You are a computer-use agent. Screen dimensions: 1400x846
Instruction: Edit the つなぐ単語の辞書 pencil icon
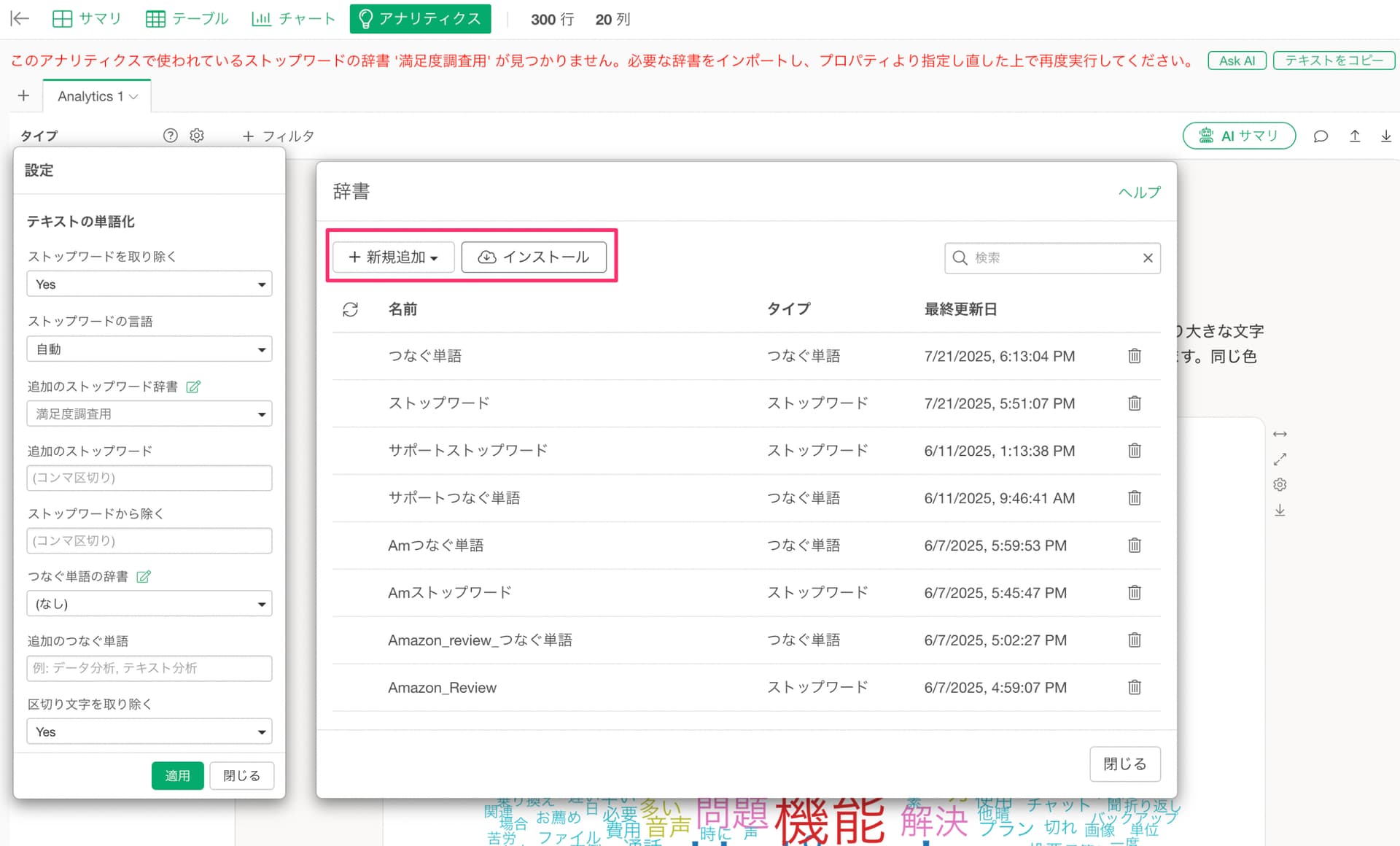click(x=144, y=576)
